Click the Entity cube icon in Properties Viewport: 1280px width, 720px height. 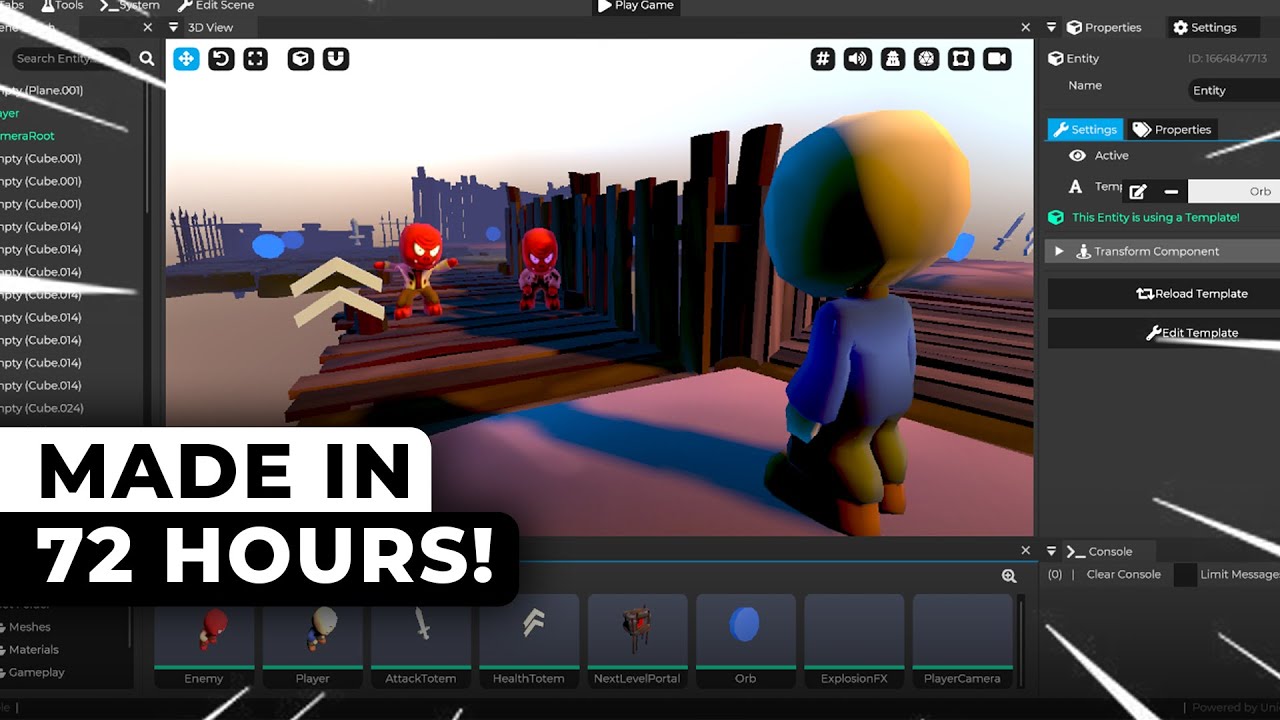[x=1055, y=58]
